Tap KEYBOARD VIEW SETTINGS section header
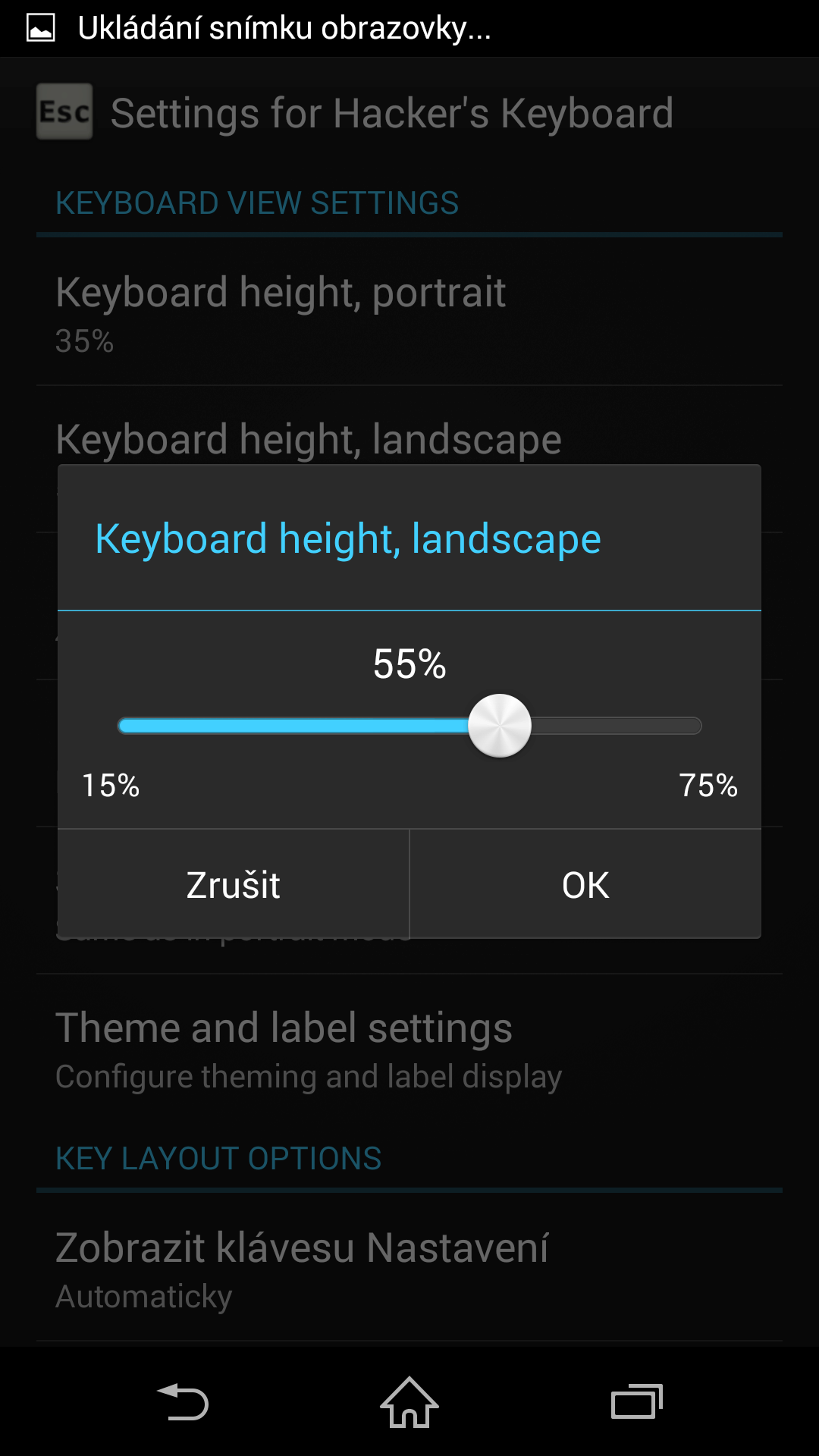 [x=257, y=203]
